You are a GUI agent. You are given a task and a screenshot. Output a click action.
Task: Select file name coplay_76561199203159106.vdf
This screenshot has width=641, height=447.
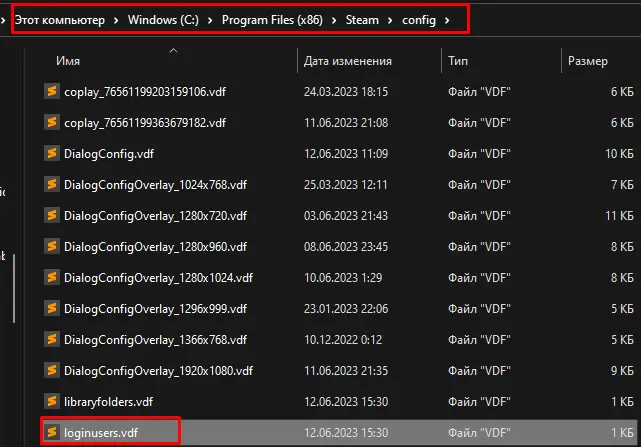tap(145, 92)
